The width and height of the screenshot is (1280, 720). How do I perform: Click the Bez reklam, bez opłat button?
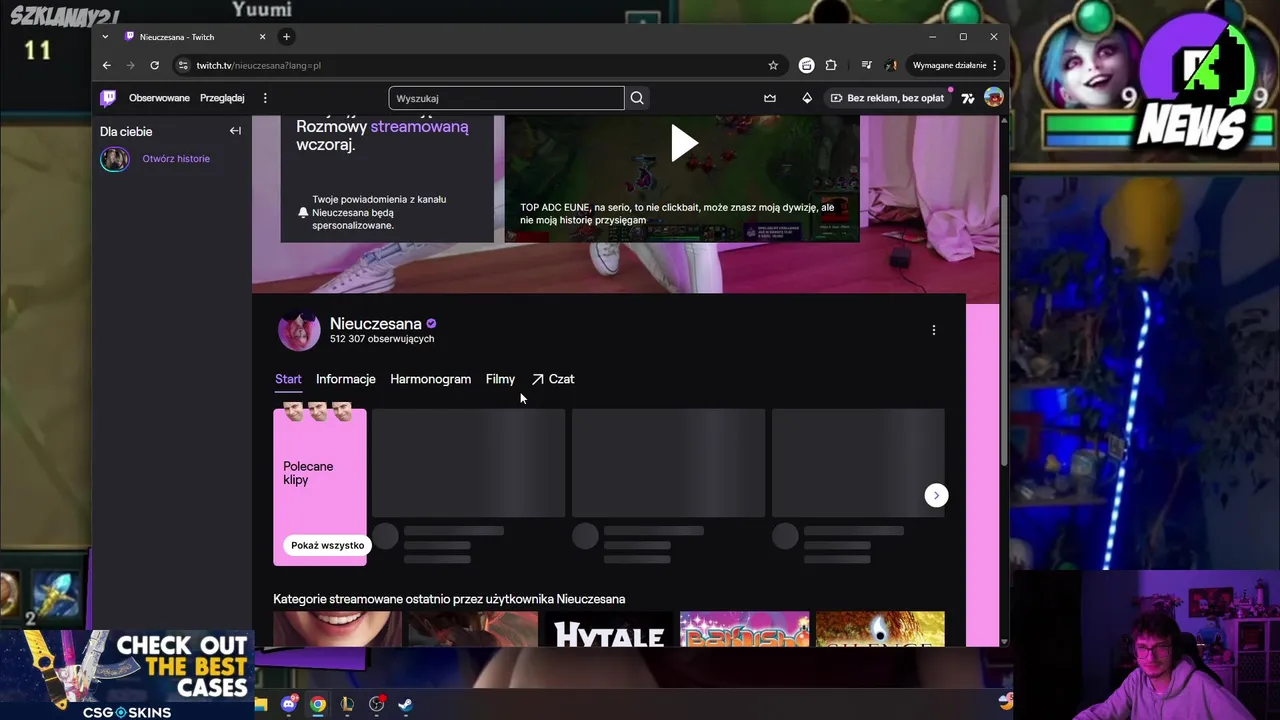click(x=887, y=98)
